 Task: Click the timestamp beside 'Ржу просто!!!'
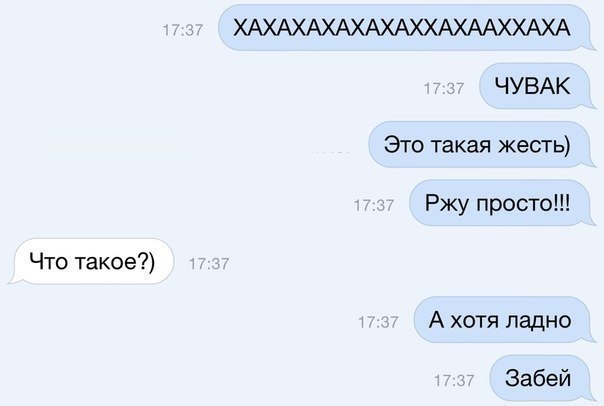374,206
